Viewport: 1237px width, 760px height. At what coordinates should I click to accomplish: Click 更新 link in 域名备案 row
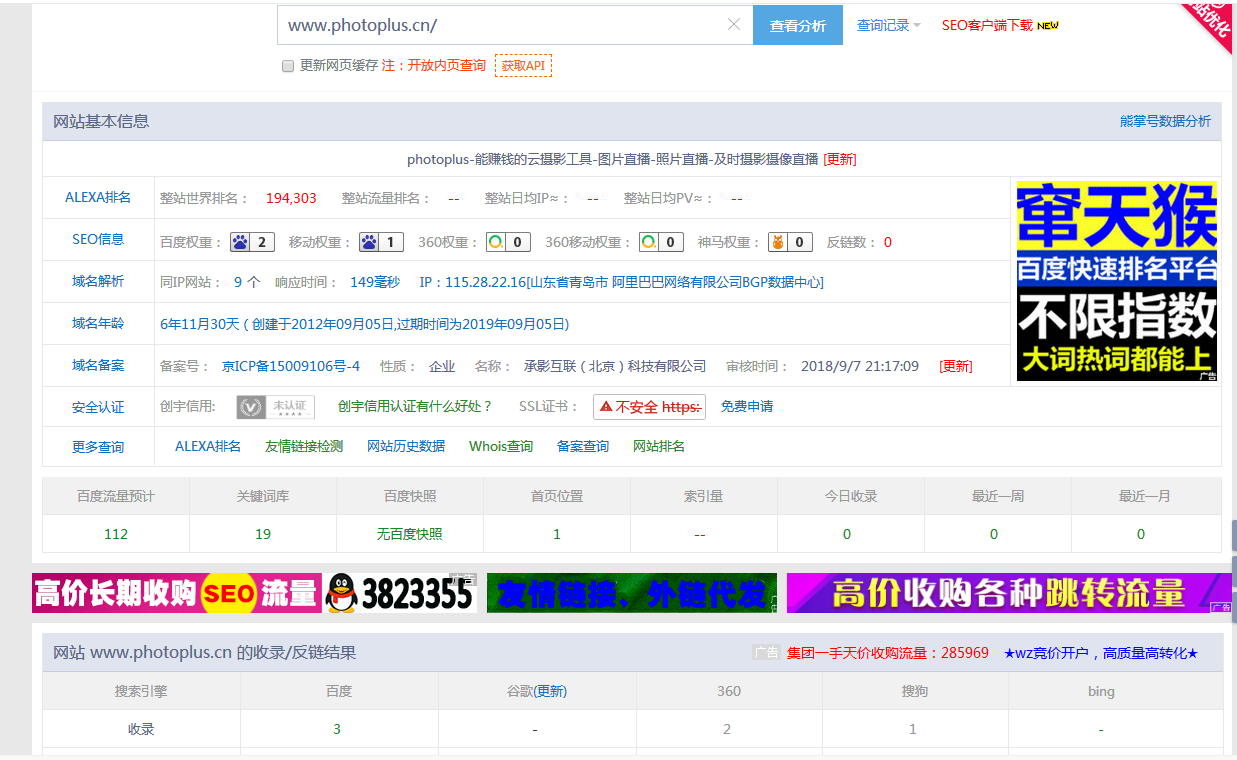tap(956, 366)
